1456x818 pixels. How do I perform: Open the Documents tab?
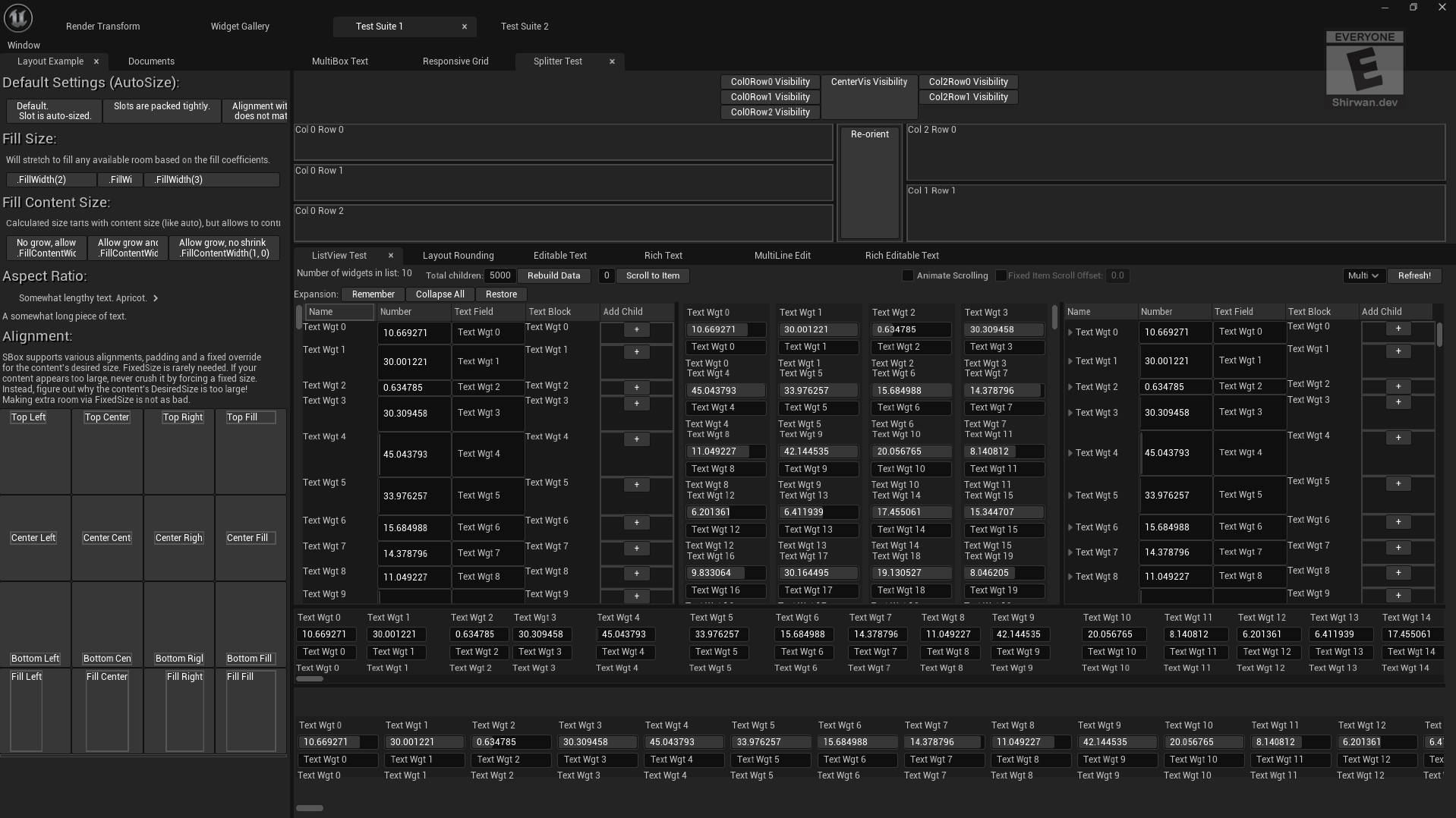pyautogui.click(x=151, y=61)
